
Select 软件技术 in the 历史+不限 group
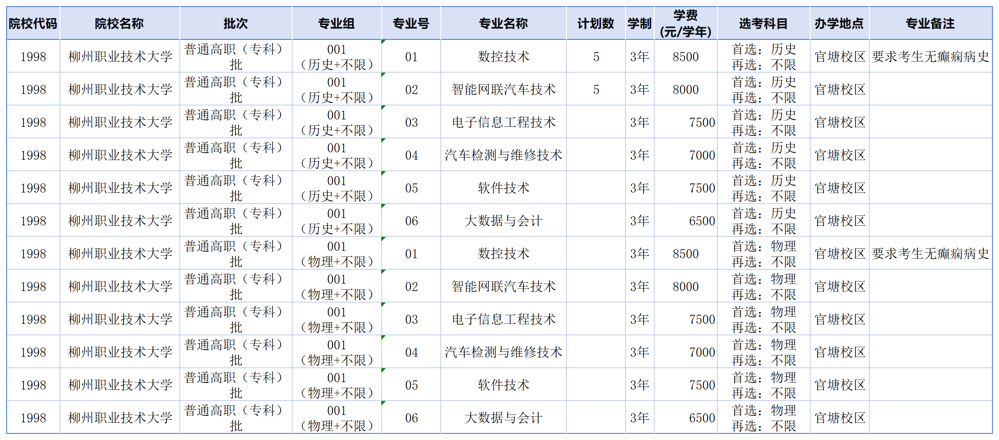503,188
